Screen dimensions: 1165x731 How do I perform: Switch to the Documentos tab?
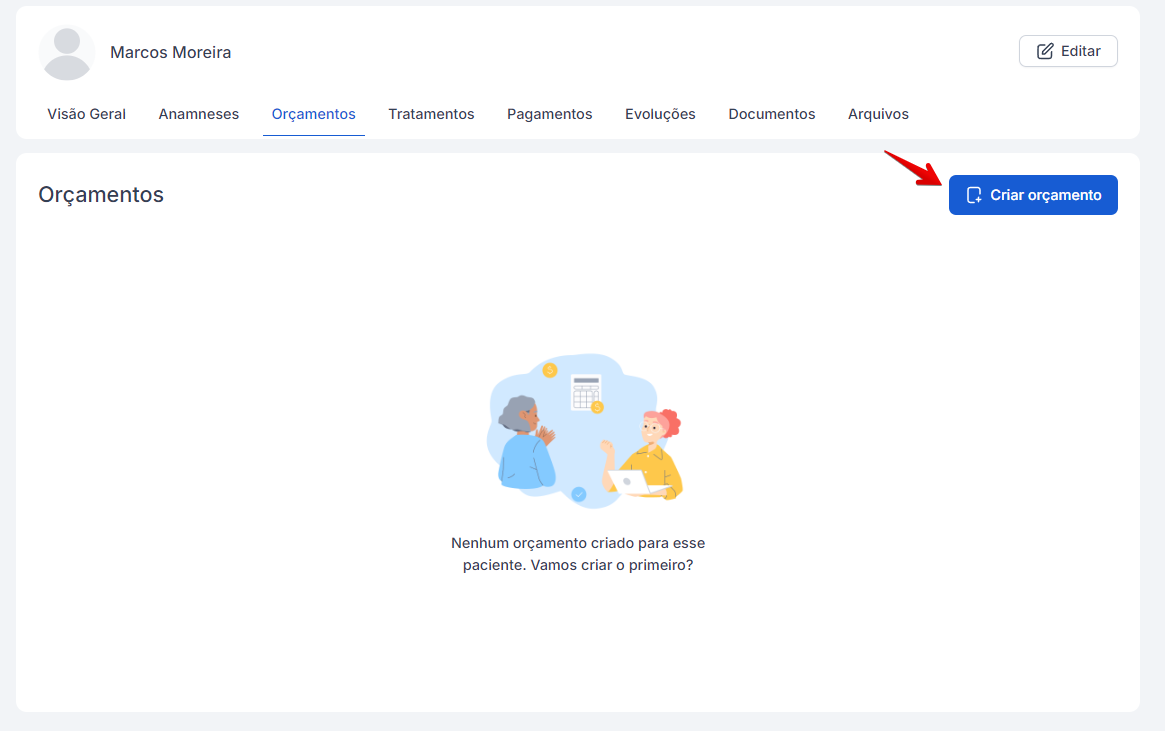coord(772,114)
